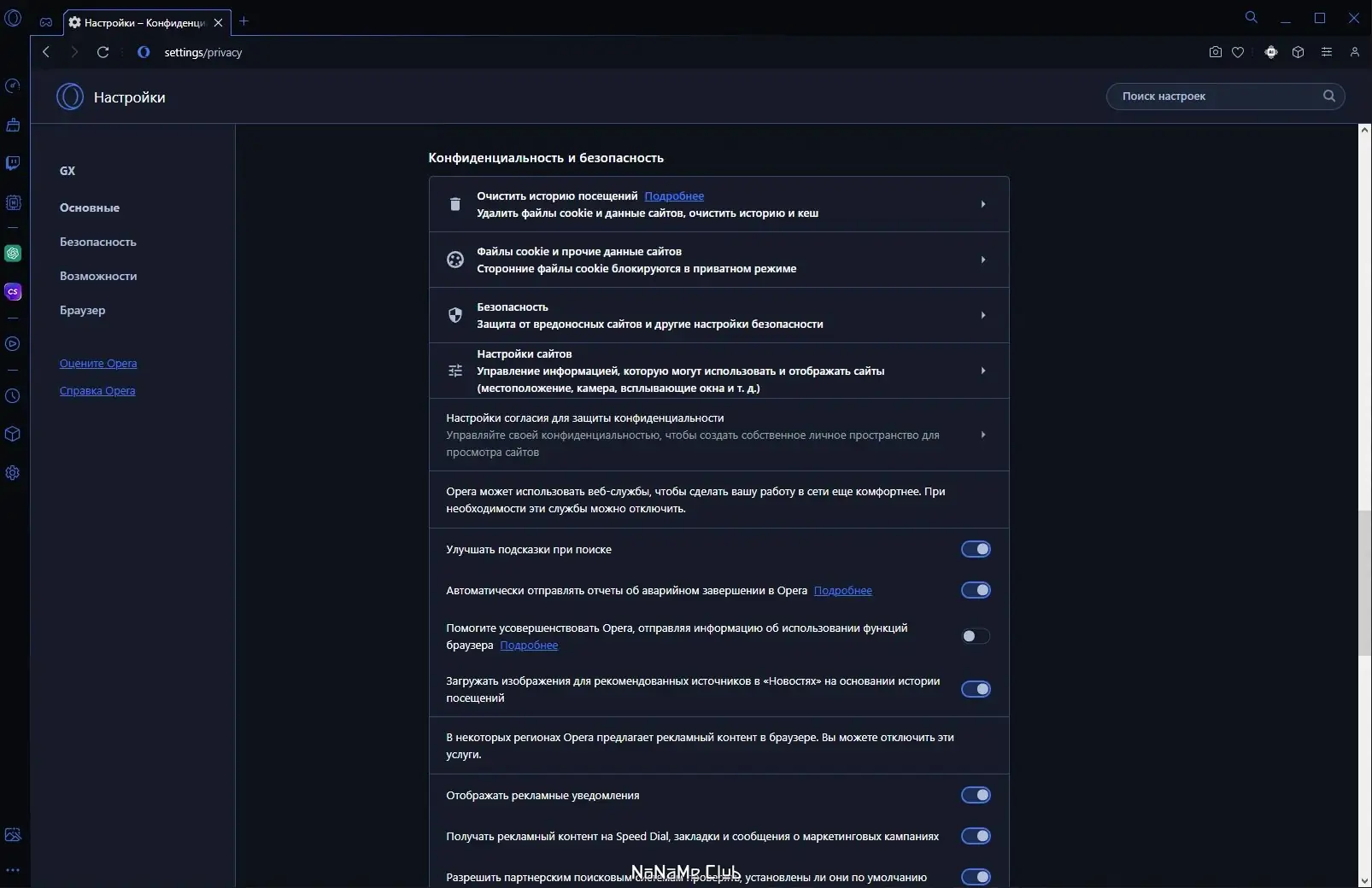Select Возможности in settings navigation
Image resolution: width=1372 pixels, height=888 pixels.
click(98, 276)
